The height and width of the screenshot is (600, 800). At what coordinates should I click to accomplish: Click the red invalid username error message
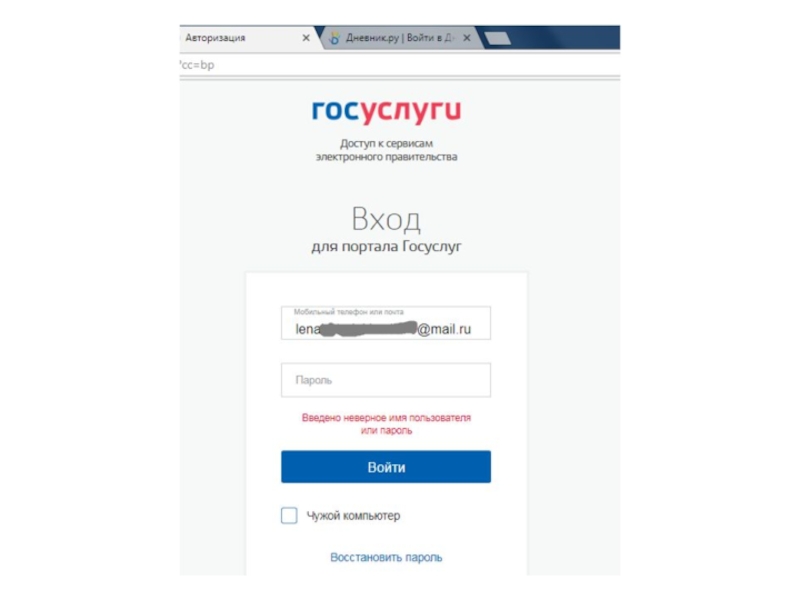[386, 424]
